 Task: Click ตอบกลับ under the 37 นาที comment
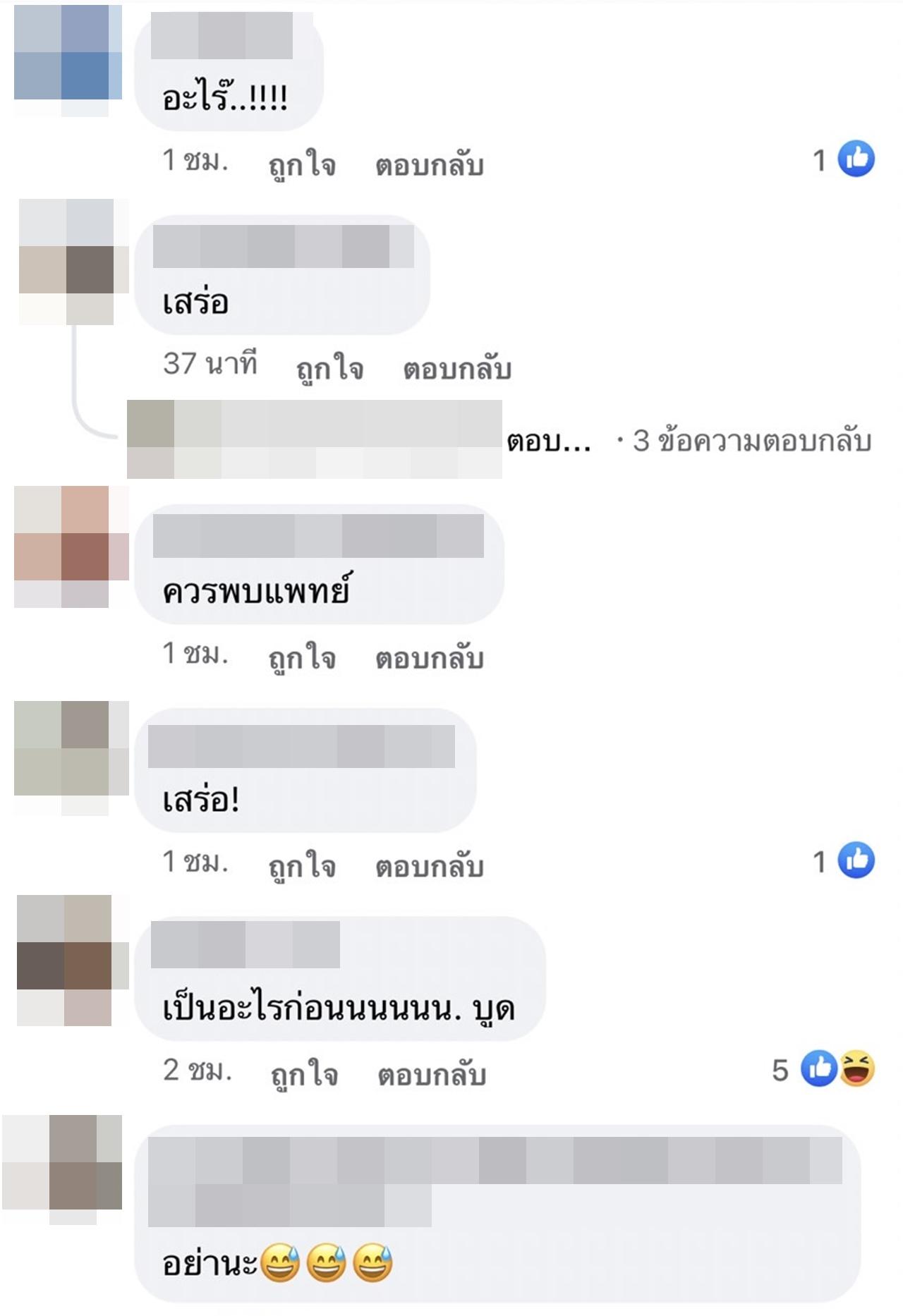457,370
